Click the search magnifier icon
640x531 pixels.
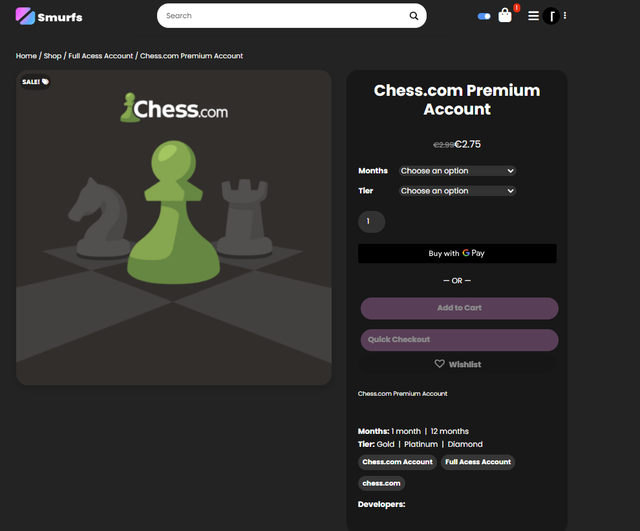point(413,16)
